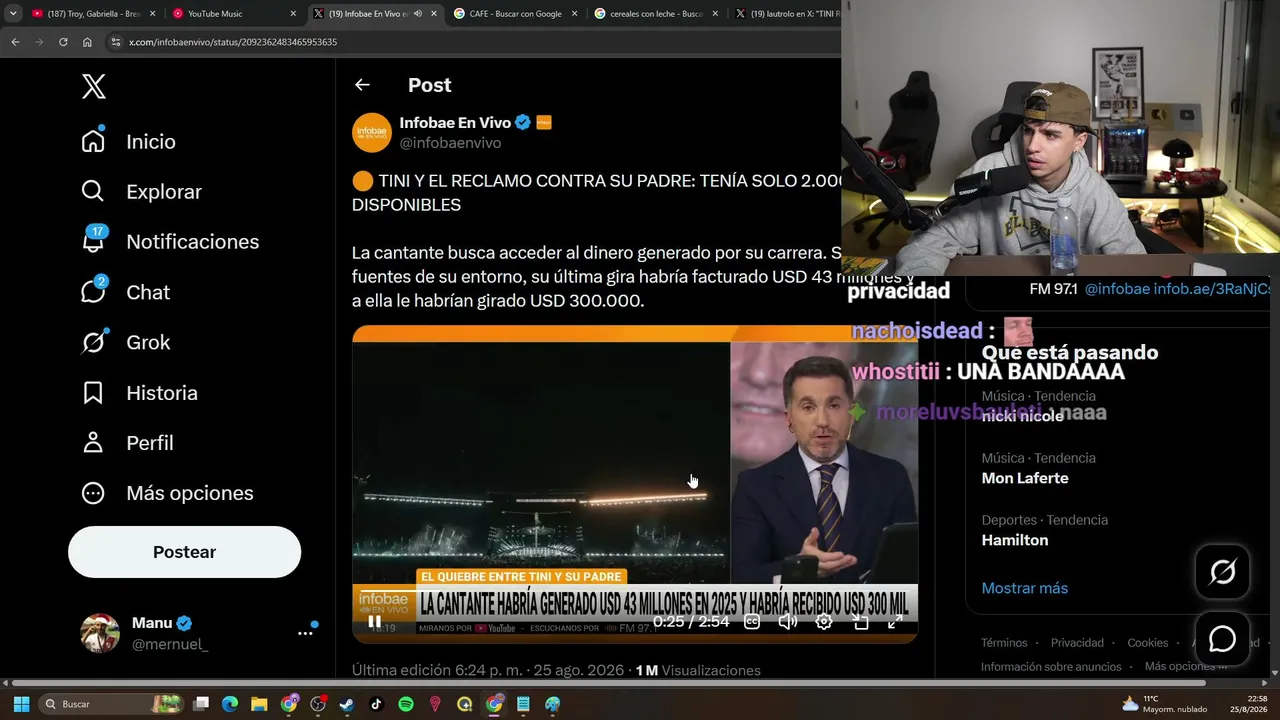Screen dimensions: 1280x720
Task: Click the browser address bar URL
Action: click(233, 42)
